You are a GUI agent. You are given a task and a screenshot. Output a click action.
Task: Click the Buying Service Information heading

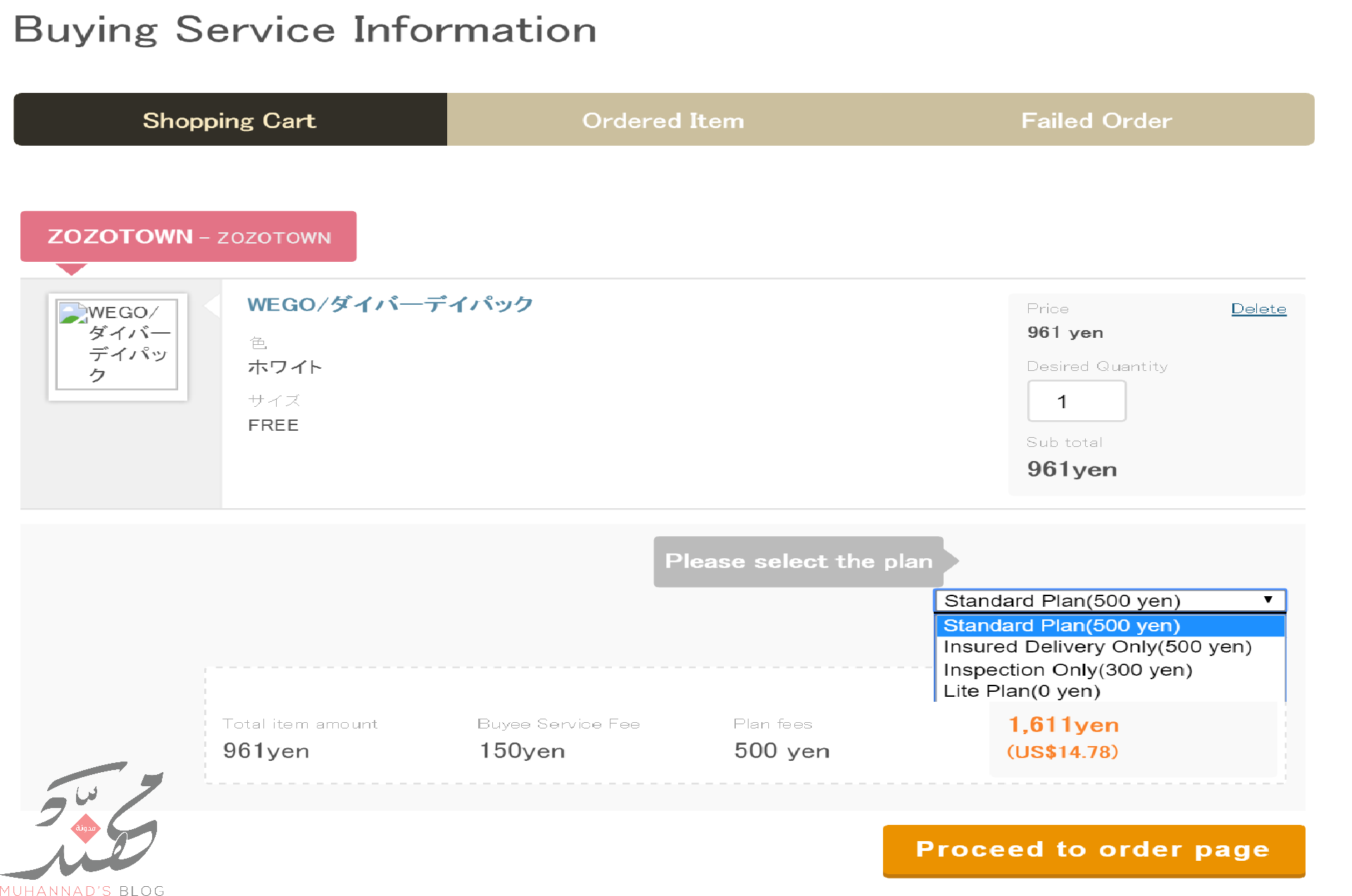305,30
